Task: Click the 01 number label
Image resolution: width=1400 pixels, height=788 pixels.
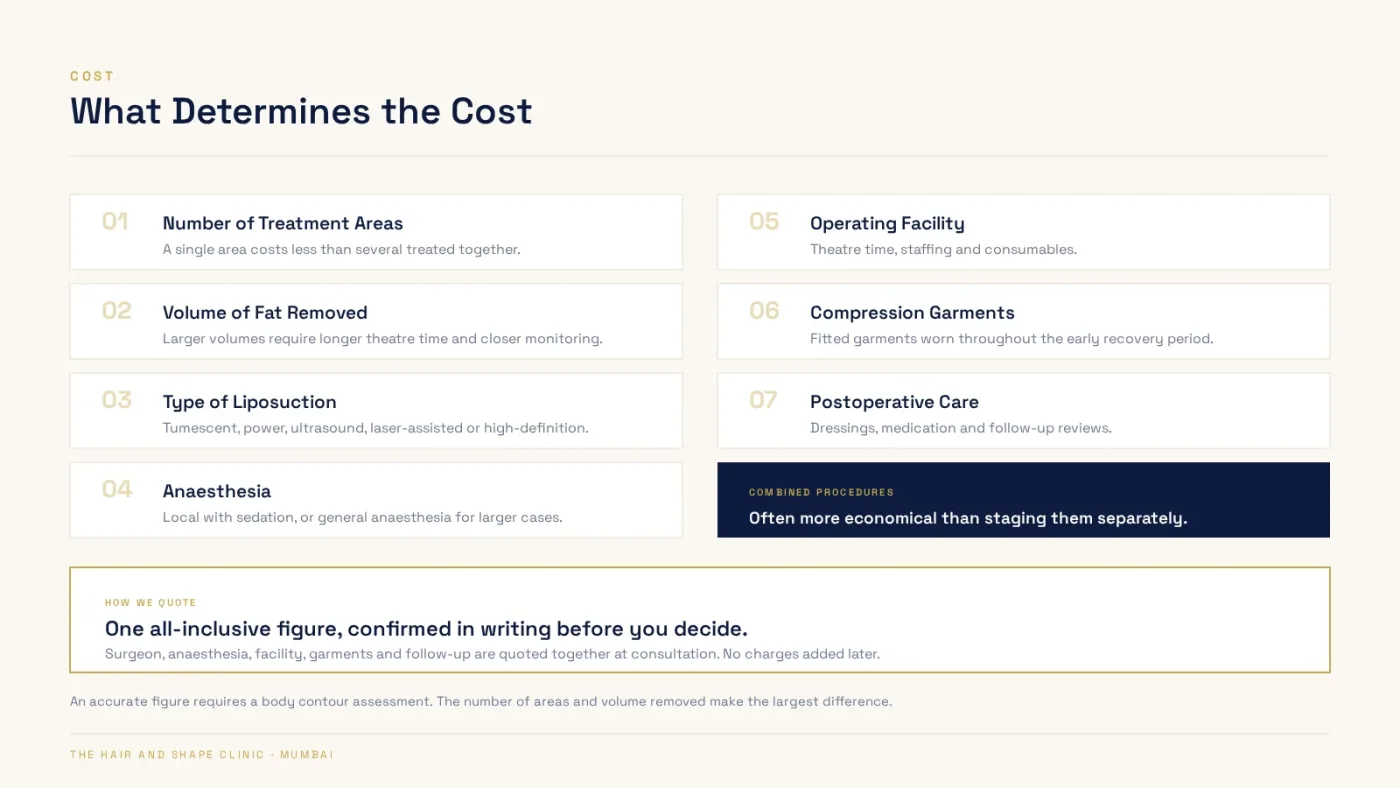Action: click(115, 221)
